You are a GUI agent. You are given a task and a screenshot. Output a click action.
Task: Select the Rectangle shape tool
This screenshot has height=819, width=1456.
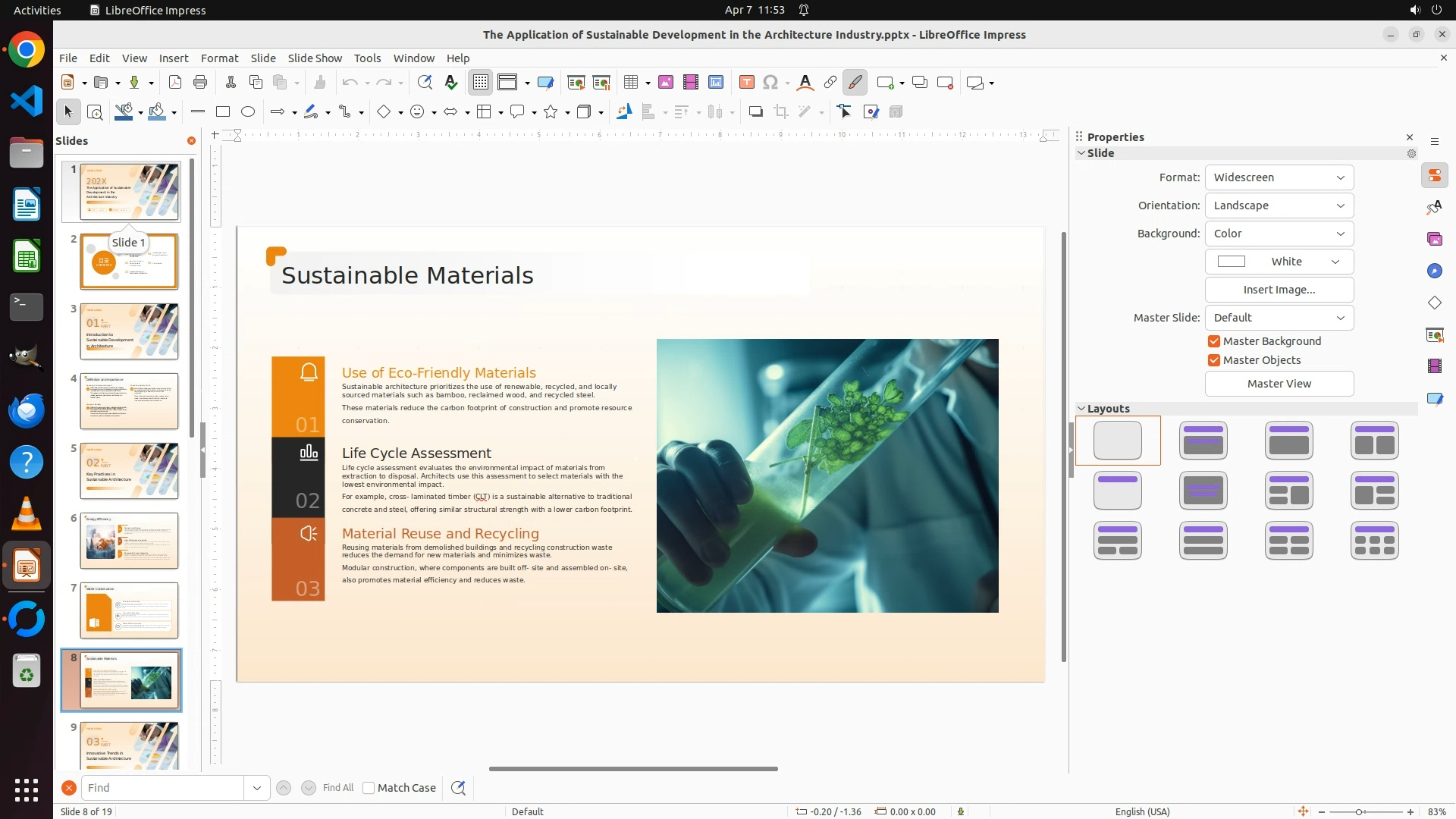[223, 112]
